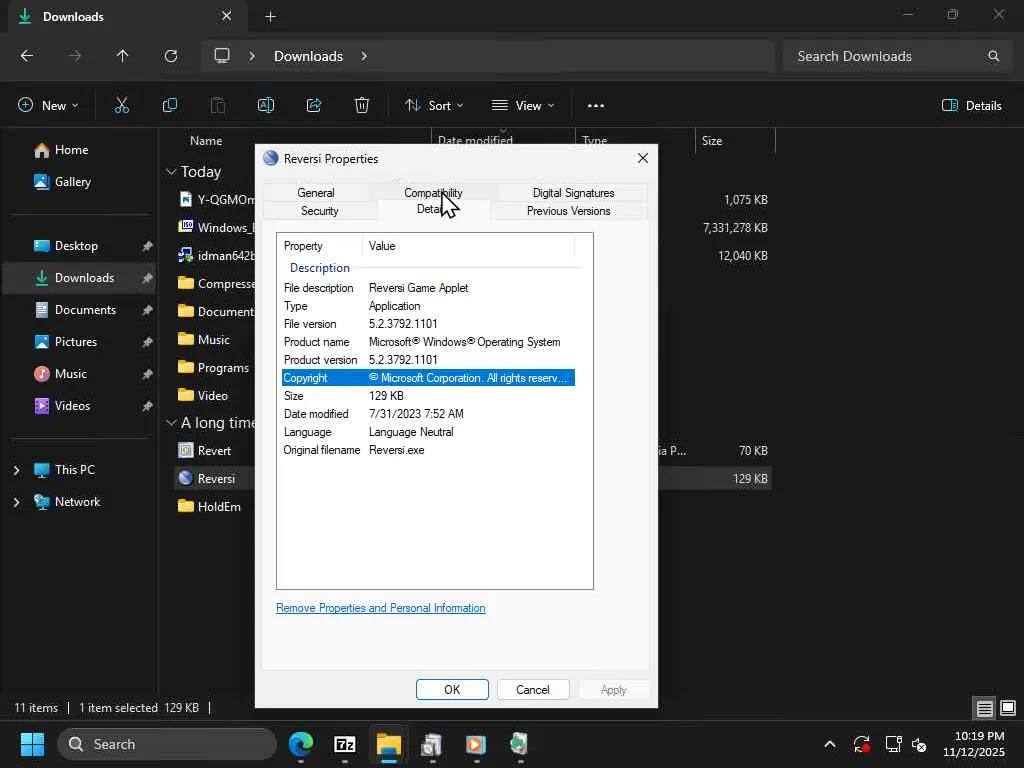1024x768 pixels.
Task: Click the Copy icon in toolbar
Action: point(170,105)
